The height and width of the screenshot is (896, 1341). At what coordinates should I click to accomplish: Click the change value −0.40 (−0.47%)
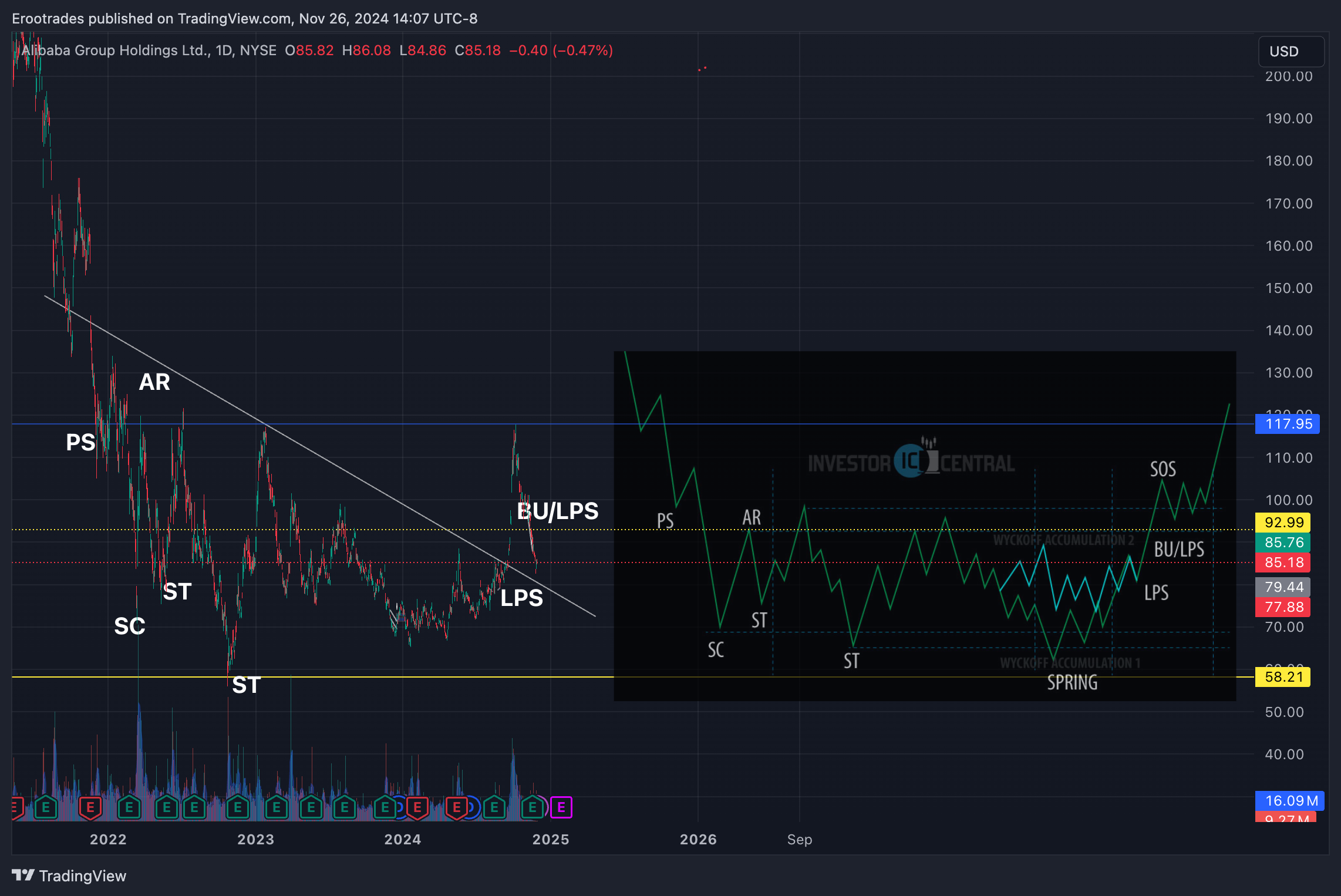click(561, 50)
